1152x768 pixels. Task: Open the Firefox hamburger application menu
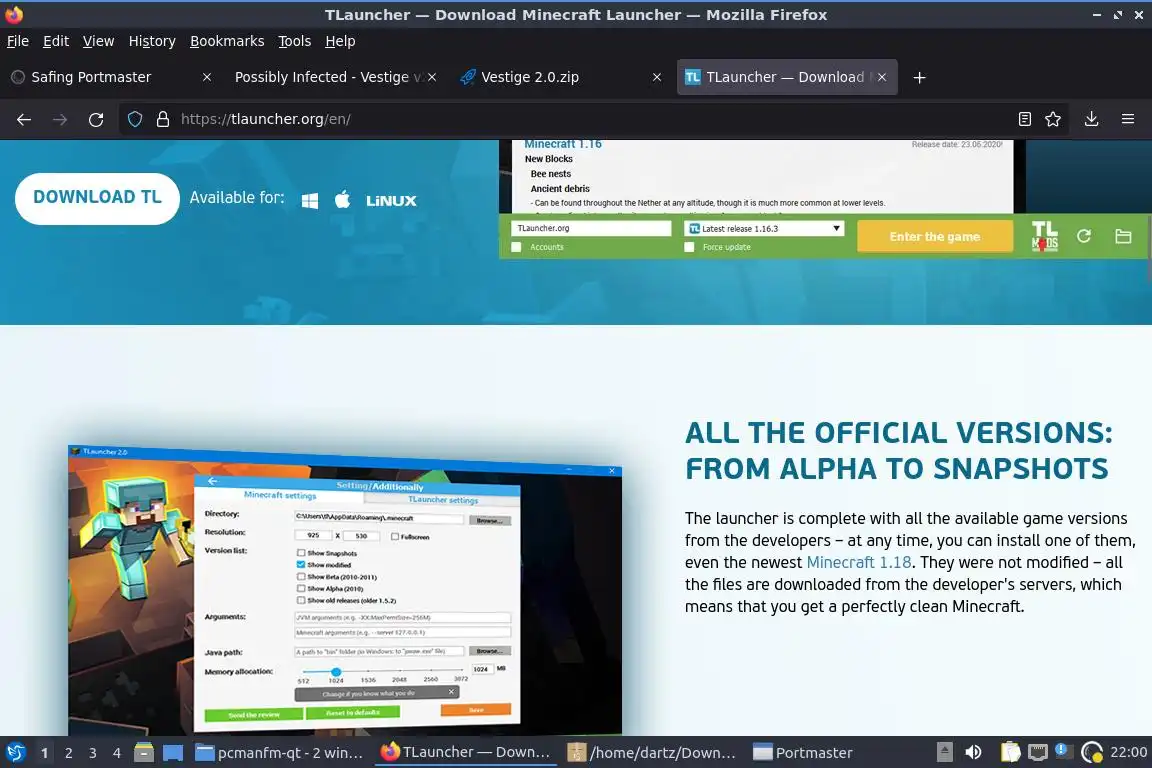(x=1128, y=119)
